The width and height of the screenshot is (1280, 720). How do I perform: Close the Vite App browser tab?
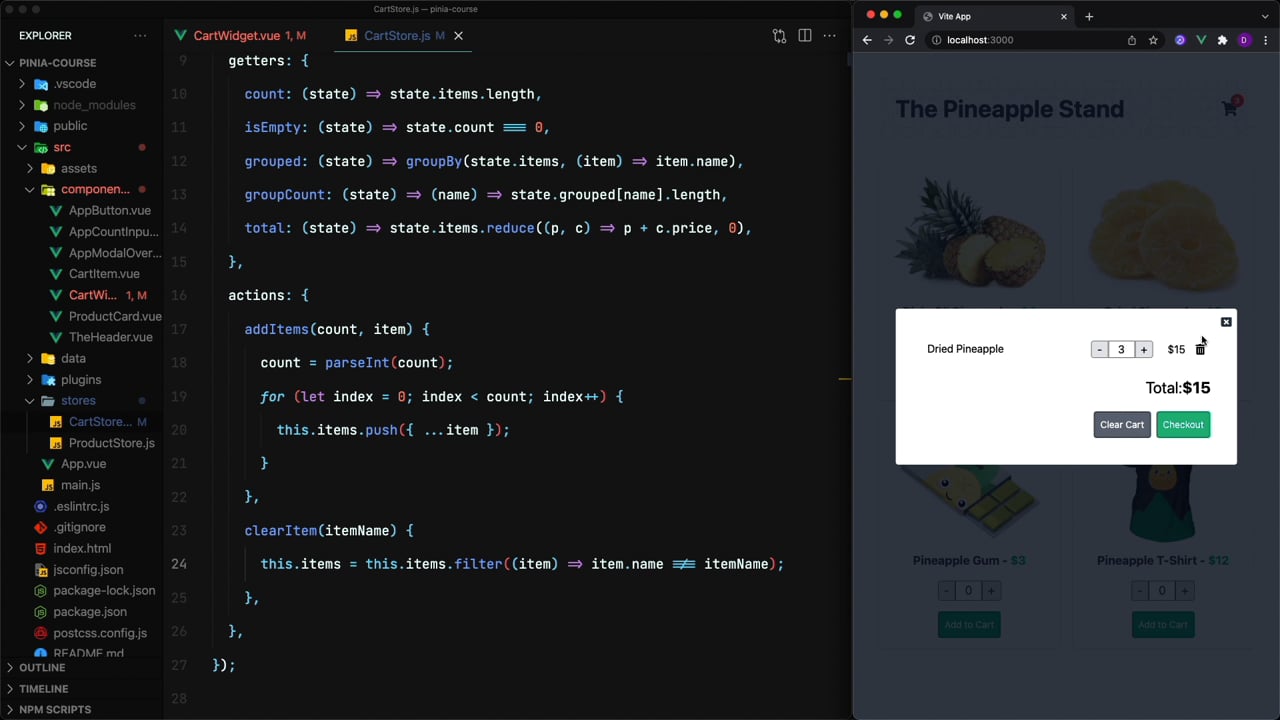[x=1064, y=16]
